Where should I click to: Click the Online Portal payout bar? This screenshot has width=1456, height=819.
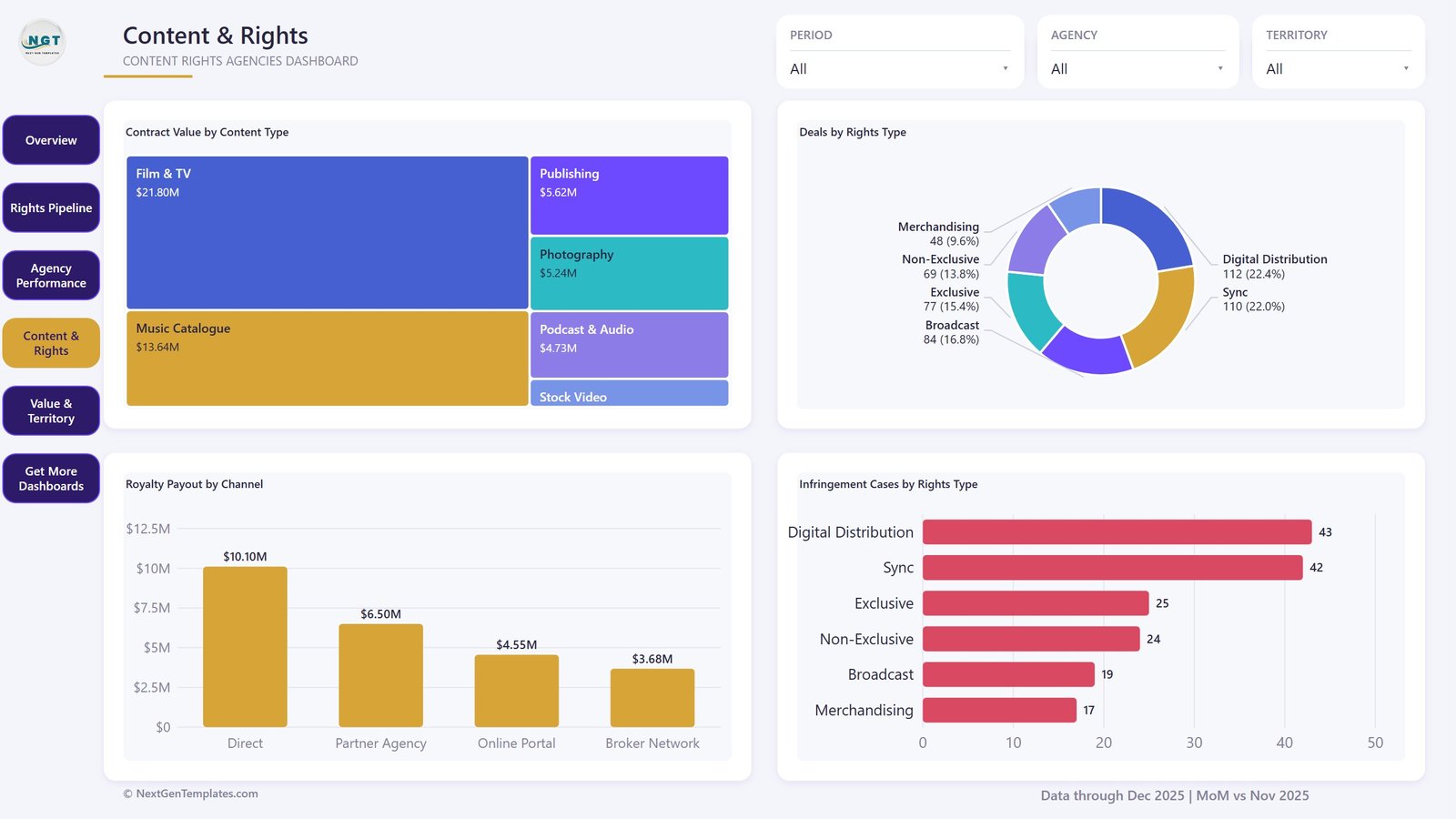click(516, 691)
